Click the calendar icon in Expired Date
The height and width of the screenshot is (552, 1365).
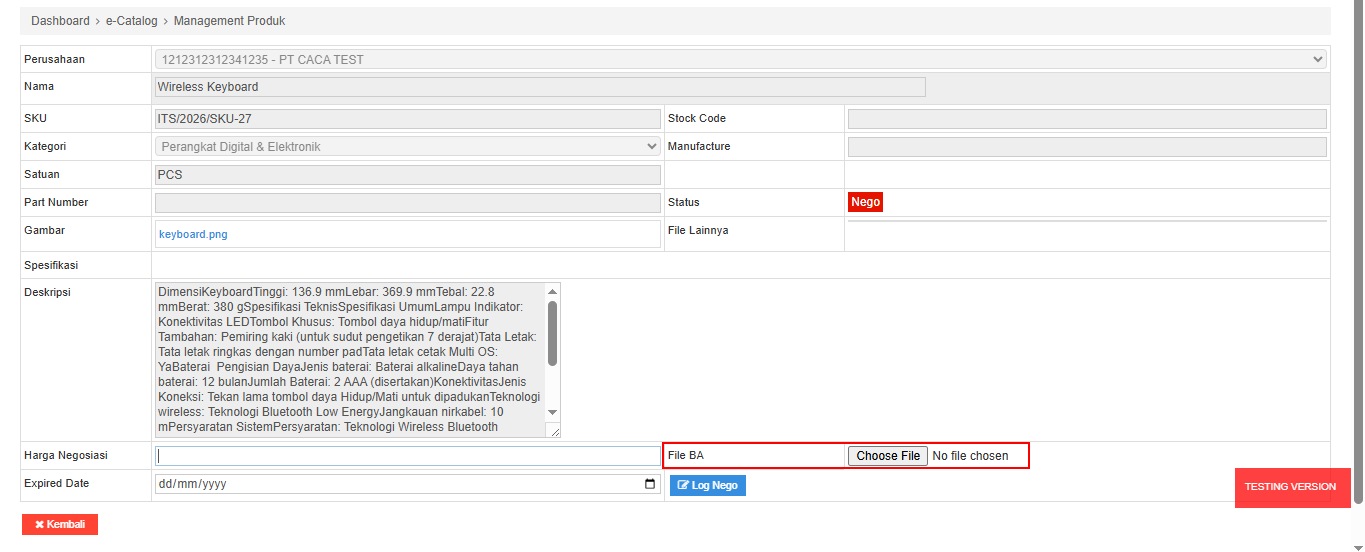[x=650, y=485]
